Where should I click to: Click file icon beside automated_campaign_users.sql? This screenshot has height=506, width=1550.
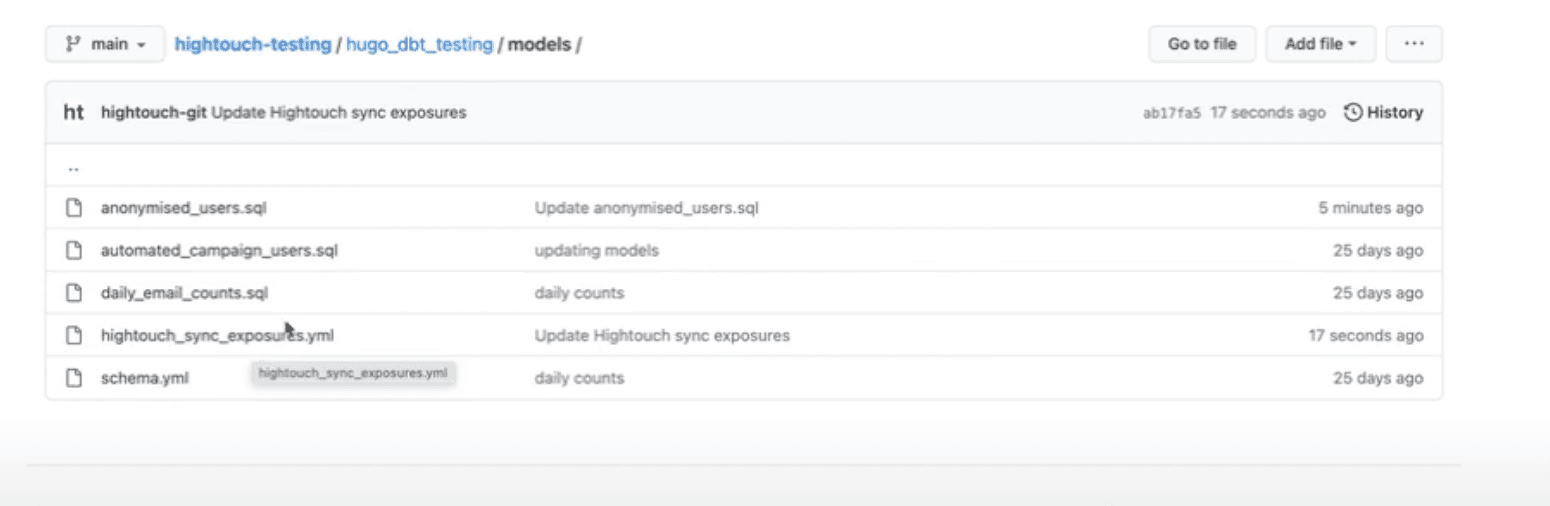[x=73, y=250]
